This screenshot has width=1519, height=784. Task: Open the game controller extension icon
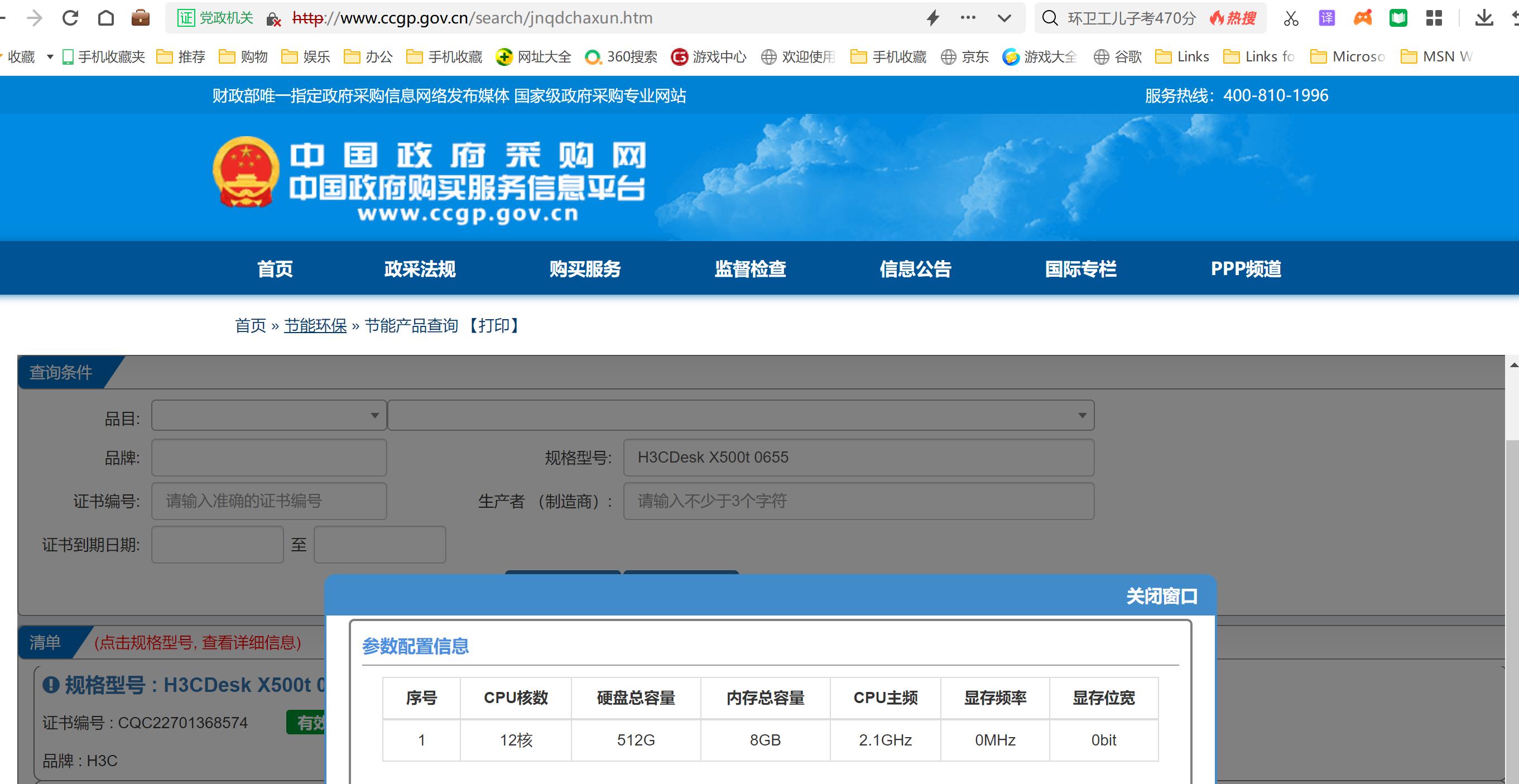point(1363,18)
